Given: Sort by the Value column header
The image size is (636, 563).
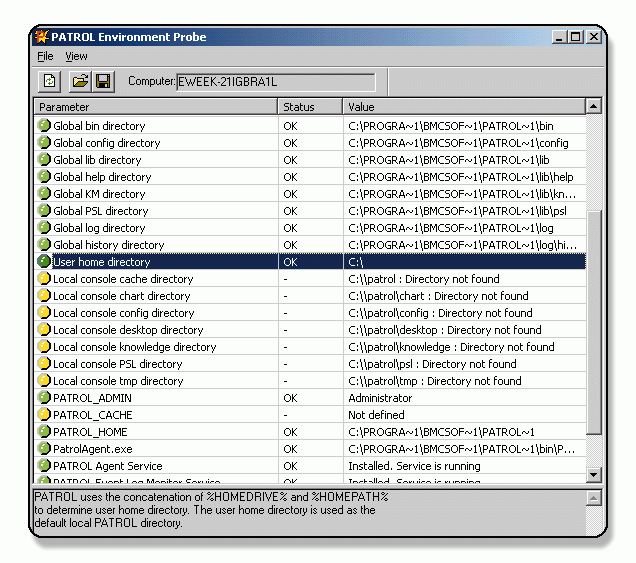Looking at the screenshot, I should pos(464,107).
